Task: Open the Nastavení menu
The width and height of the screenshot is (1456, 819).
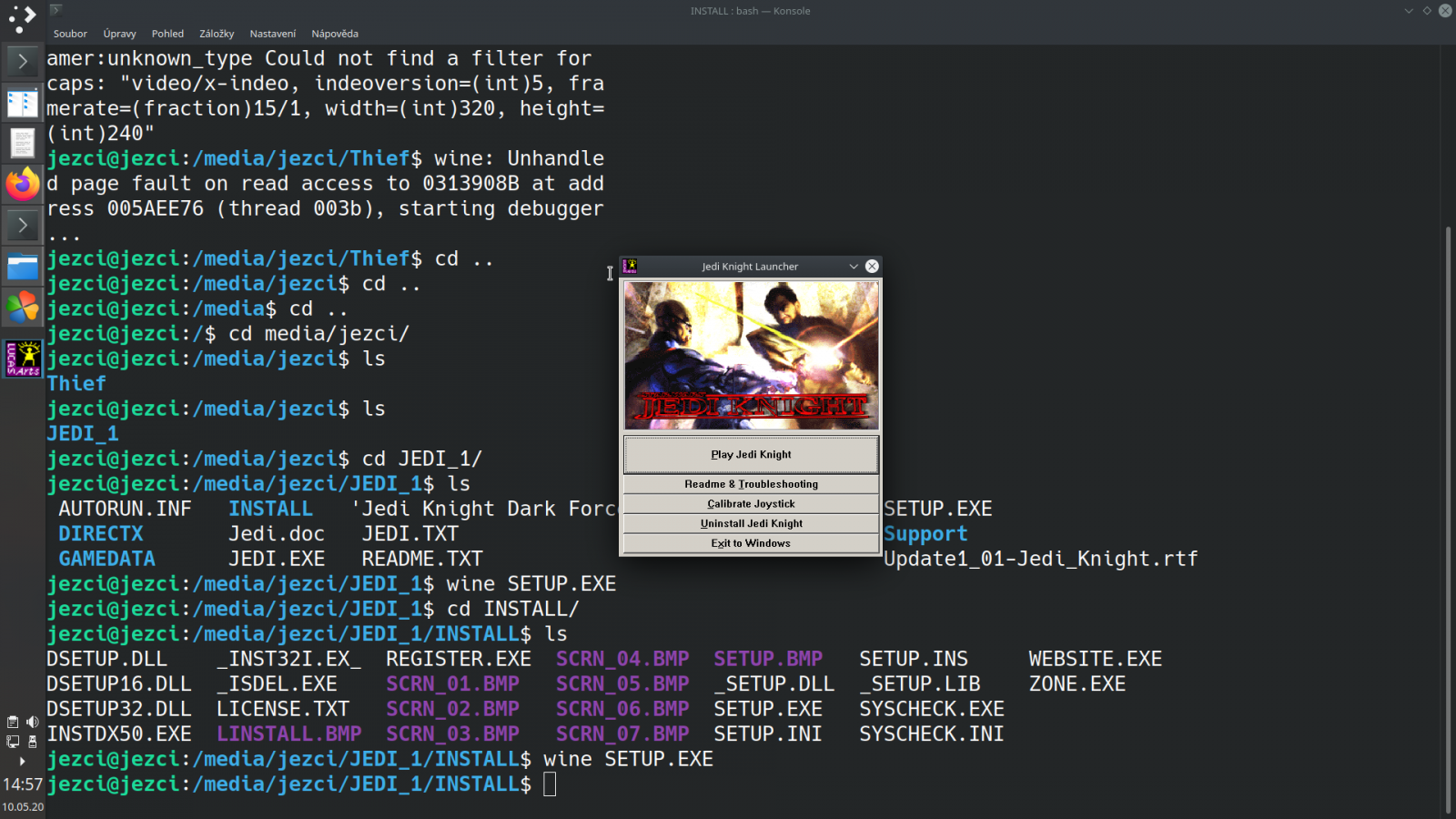Action: (272, 33)
